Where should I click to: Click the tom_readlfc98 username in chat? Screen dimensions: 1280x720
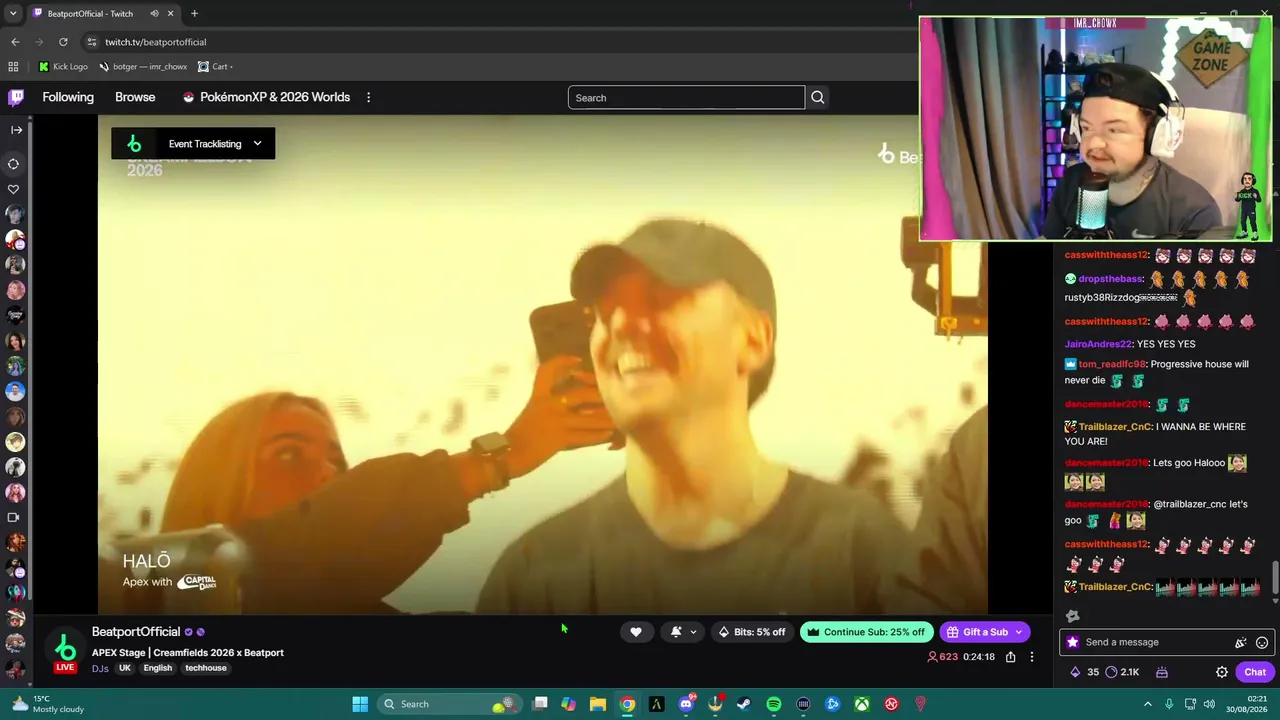(x=1112, y=364)
